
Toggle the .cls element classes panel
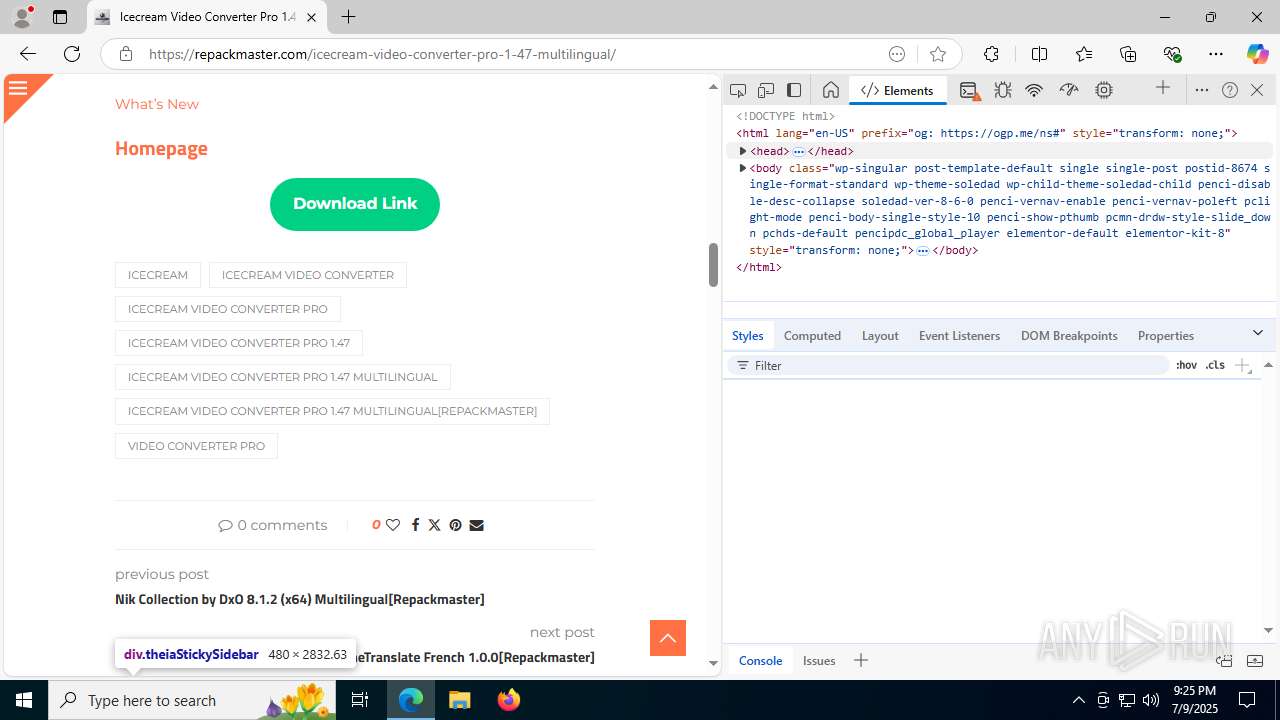[x=1215, y=366]
